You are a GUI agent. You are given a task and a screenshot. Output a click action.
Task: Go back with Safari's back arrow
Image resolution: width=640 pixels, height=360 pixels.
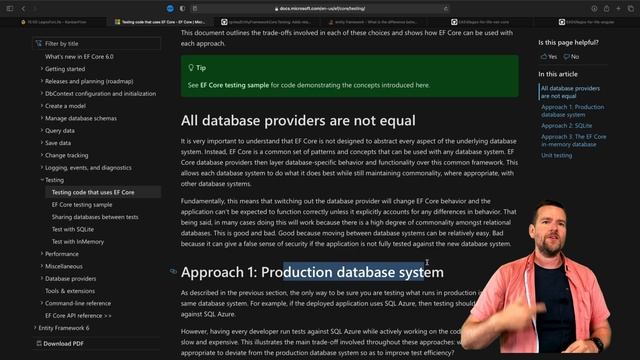(23, 8)
